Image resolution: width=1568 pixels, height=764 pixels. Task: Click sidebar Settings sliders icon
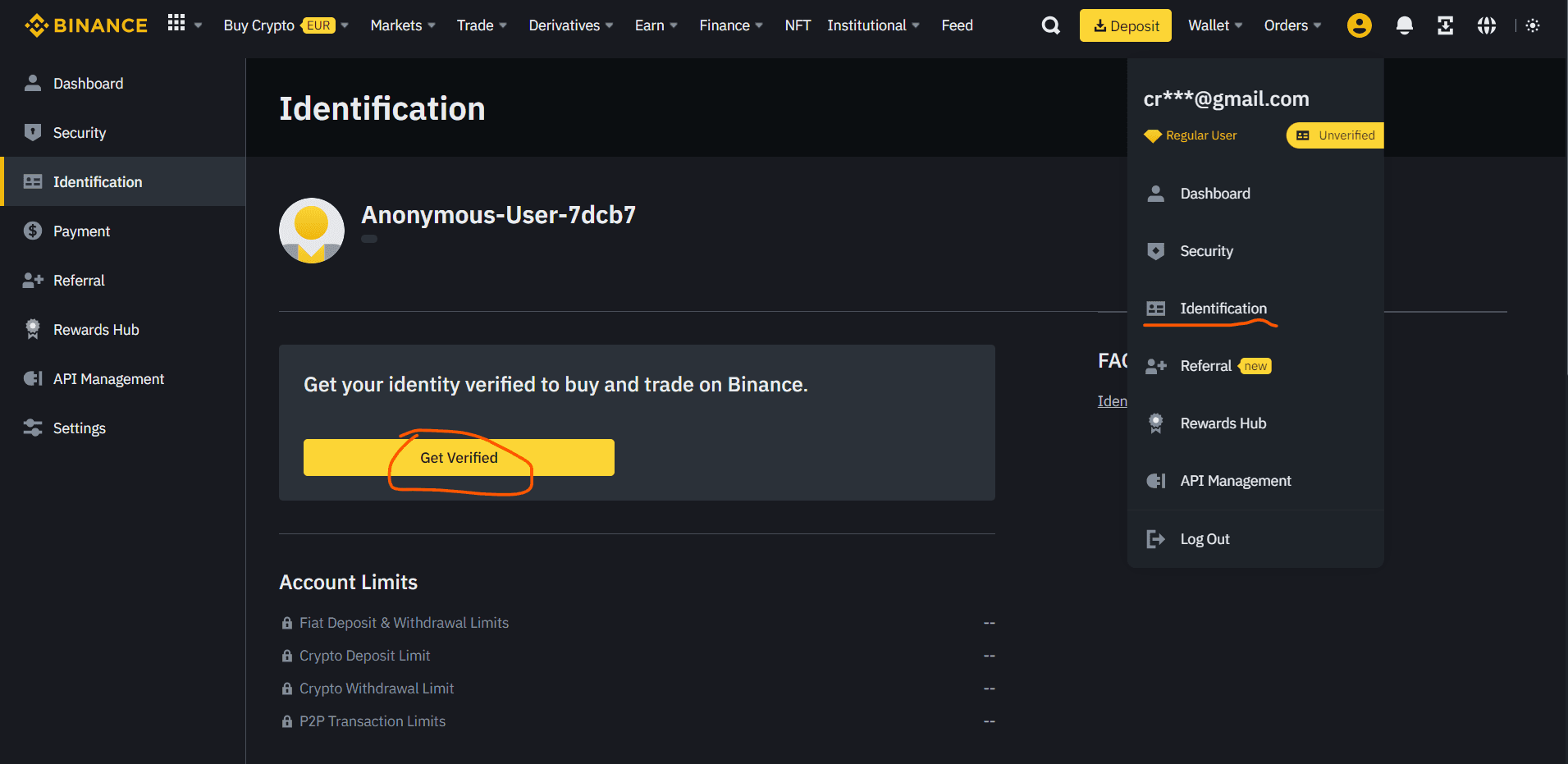pos(33,428)
